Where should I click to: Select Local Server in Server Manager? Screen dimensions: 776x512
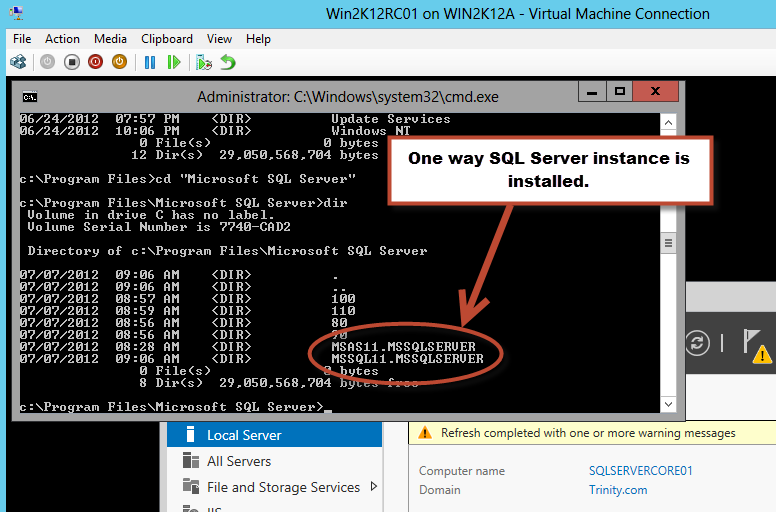(x=275, y=435)
